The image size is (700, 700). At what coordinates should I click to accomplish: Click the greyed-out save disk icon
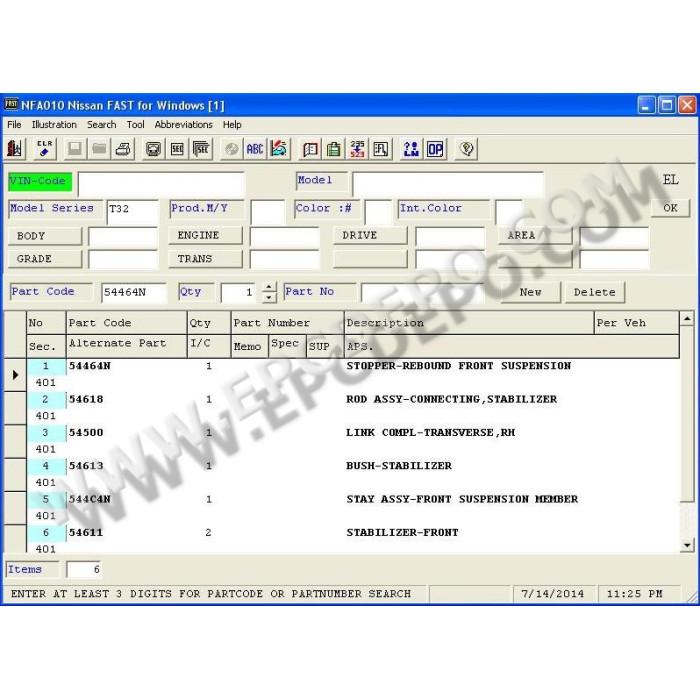75,149
